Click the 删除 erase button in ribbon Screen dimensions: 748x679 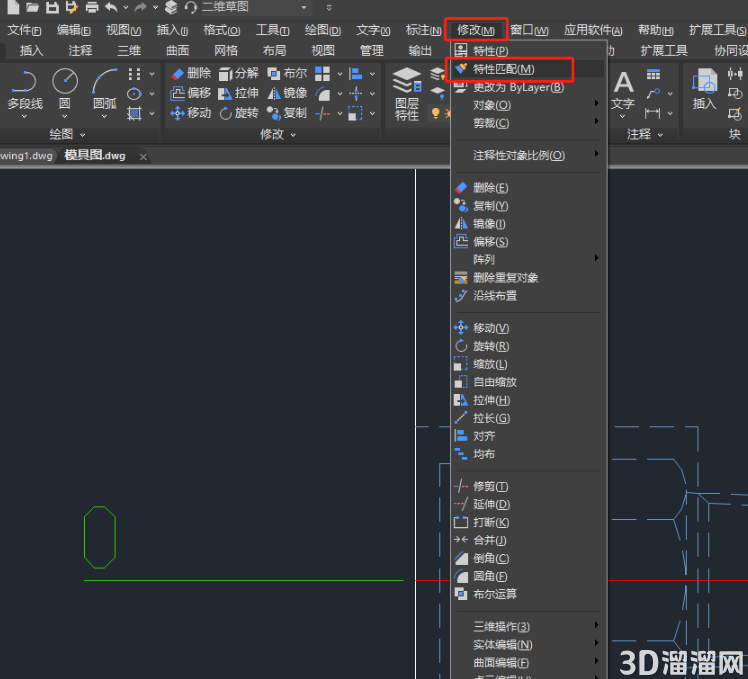pos(191,73)
